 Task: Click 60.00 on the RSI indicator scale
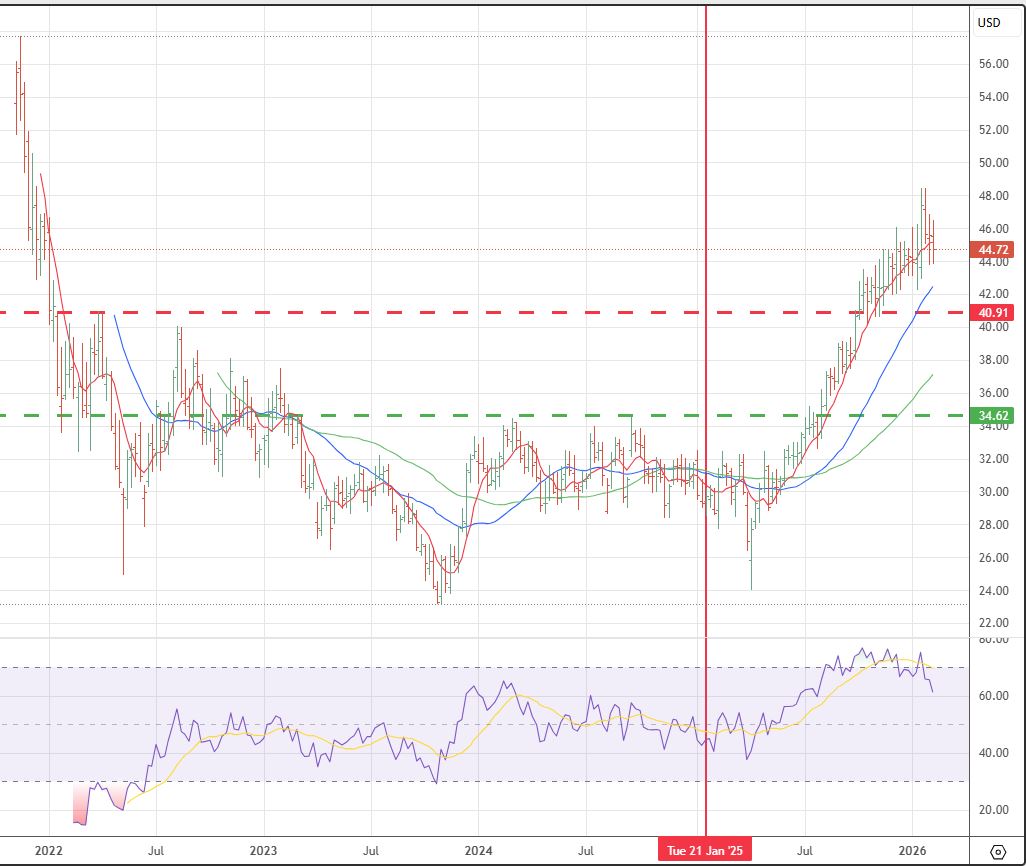click(993, 696)
